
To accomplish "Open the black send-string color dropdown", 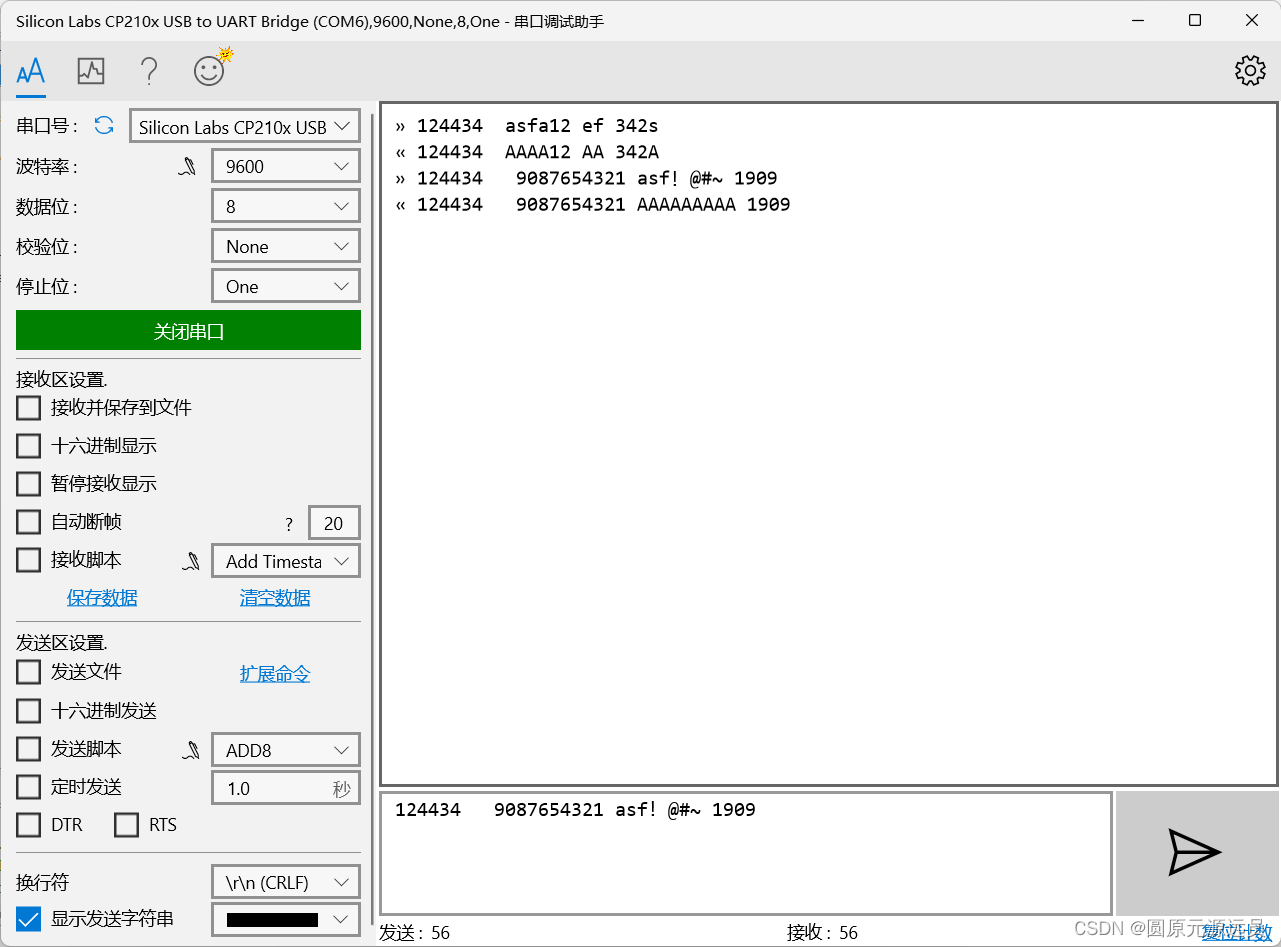I will coord(286,919).
